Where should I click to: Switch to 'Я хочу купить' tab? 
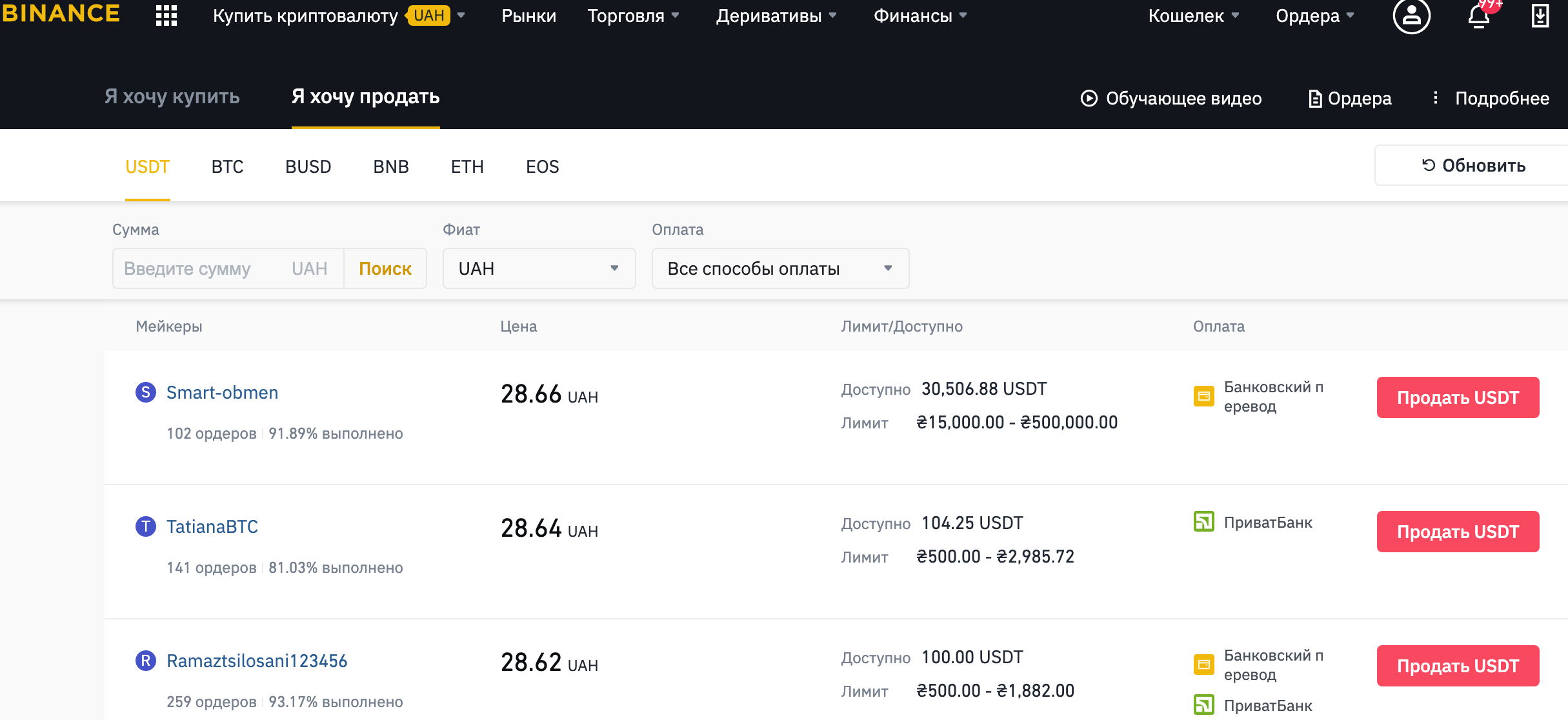point(172,97)
